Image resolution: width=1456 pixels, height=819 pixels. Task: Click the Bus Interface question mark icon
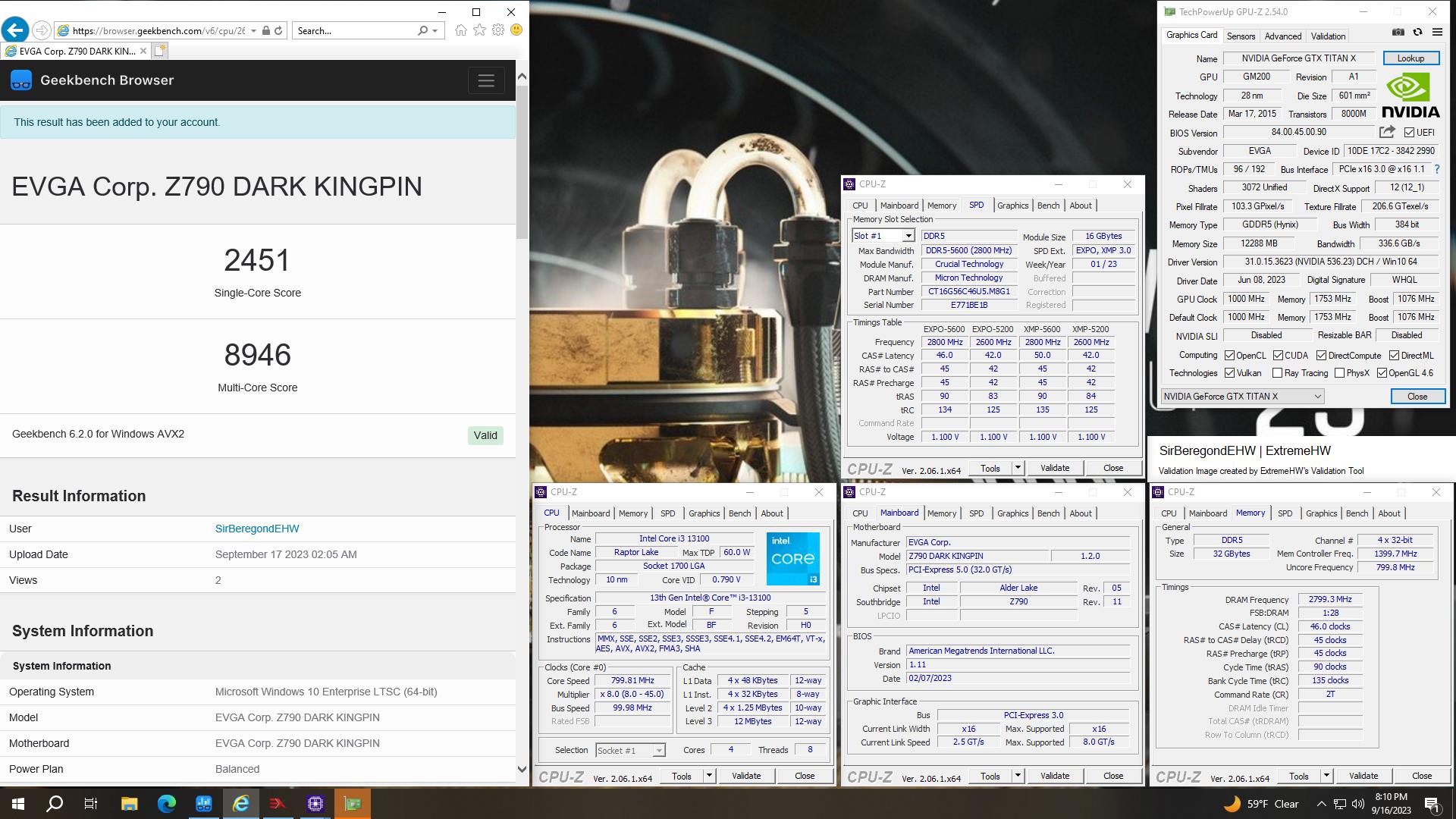[x=1436, y=169]
